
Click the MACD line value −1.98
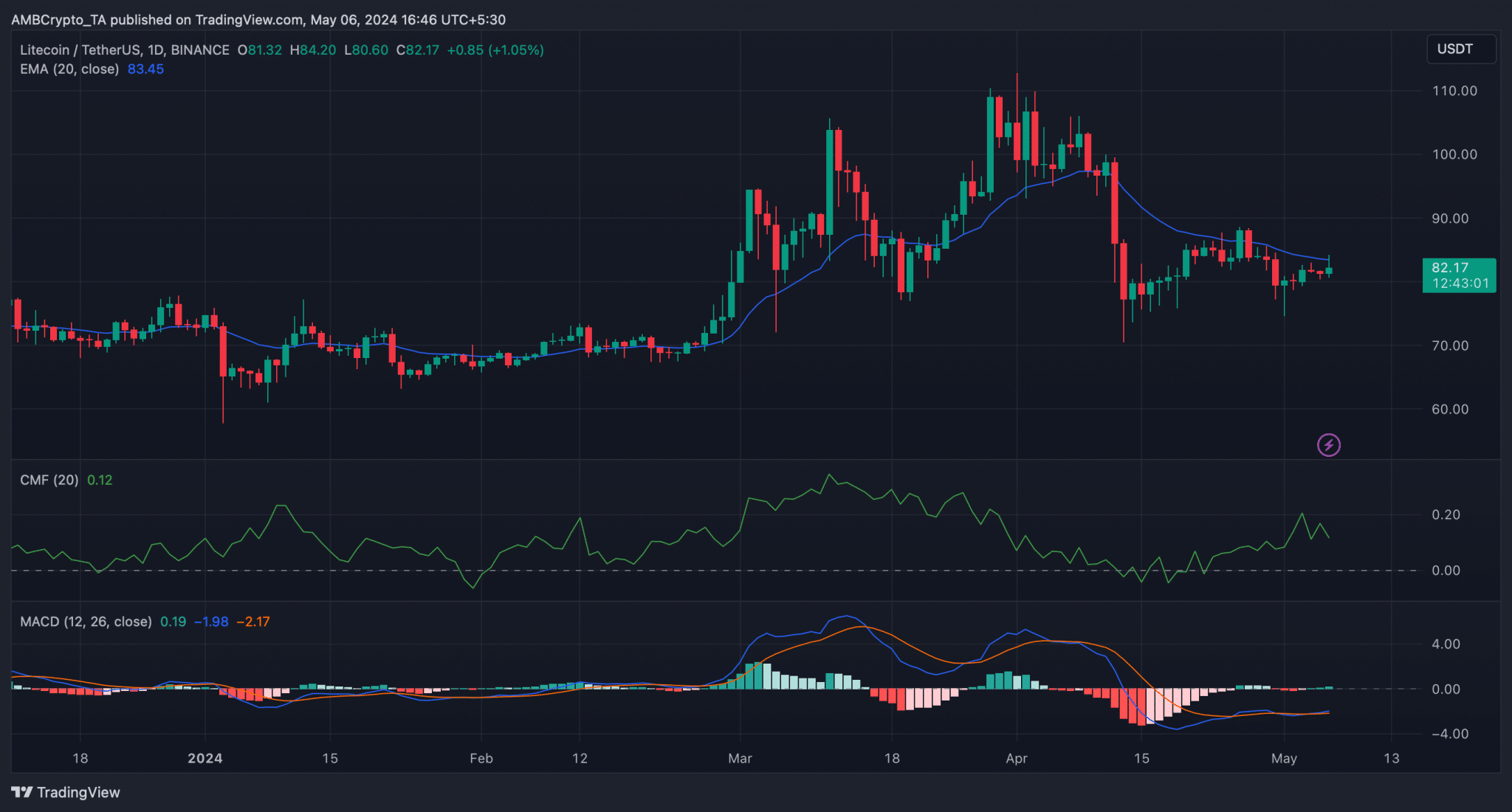(211, 622)
